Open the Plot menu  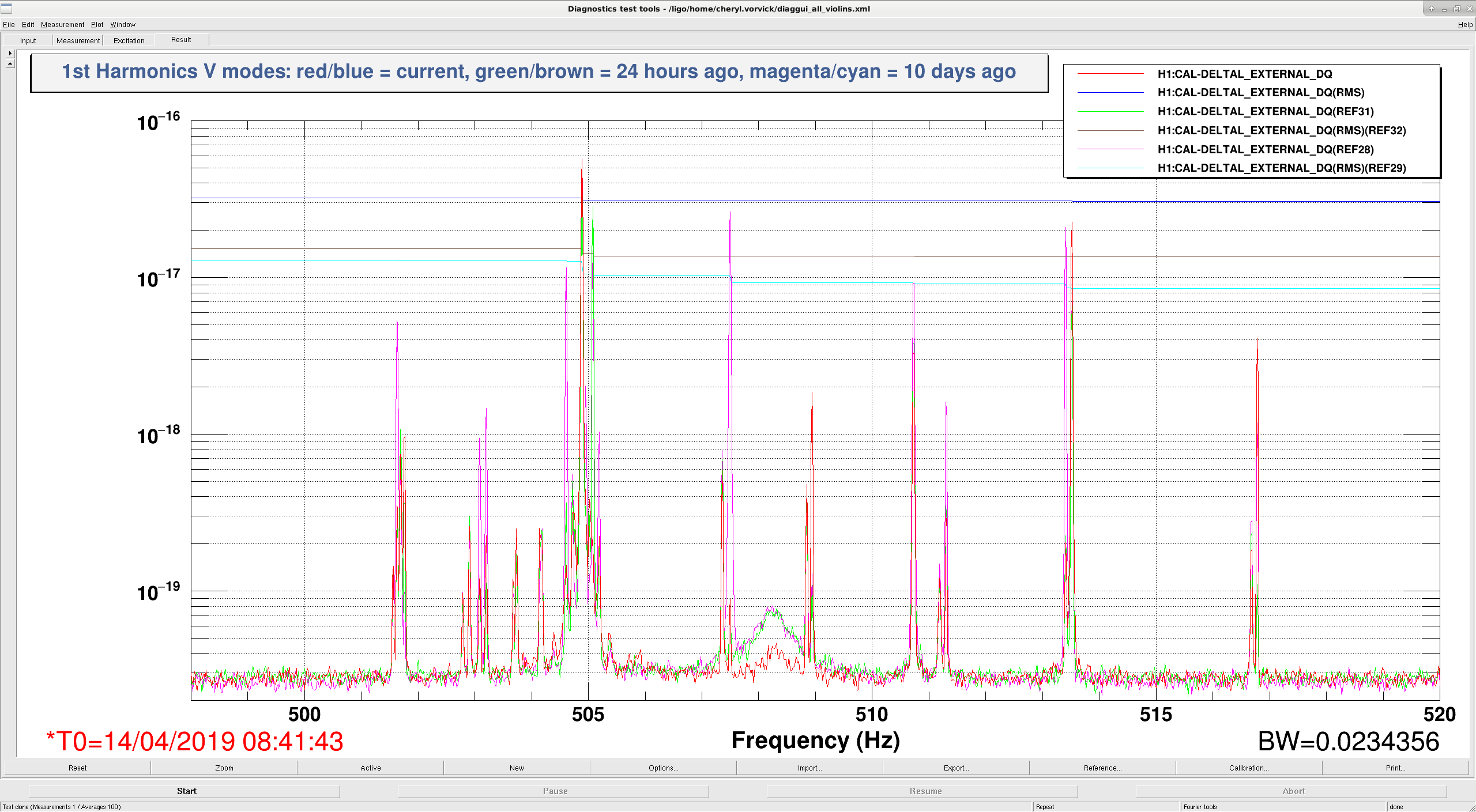pos(97,25)
